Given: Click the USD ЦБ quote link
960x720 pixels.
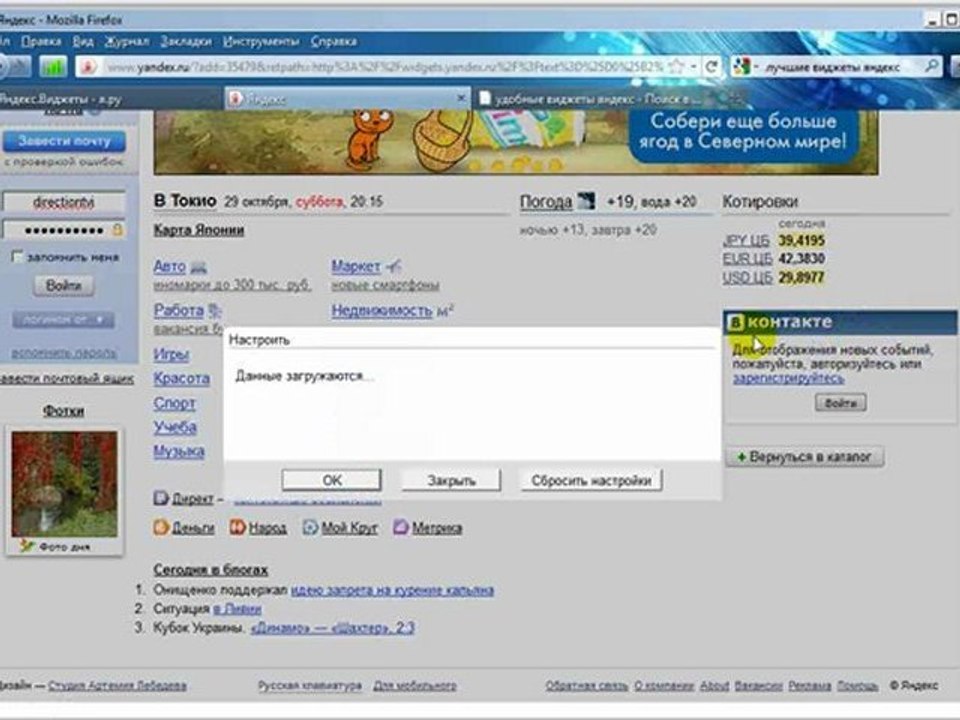Looking at the screenshot, I should (x=747, y=277).
